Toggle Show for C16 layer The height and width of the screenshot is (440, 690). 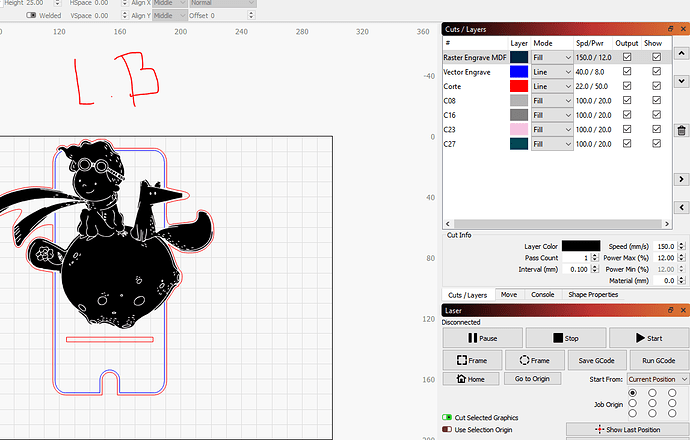(x=657, y=114)
